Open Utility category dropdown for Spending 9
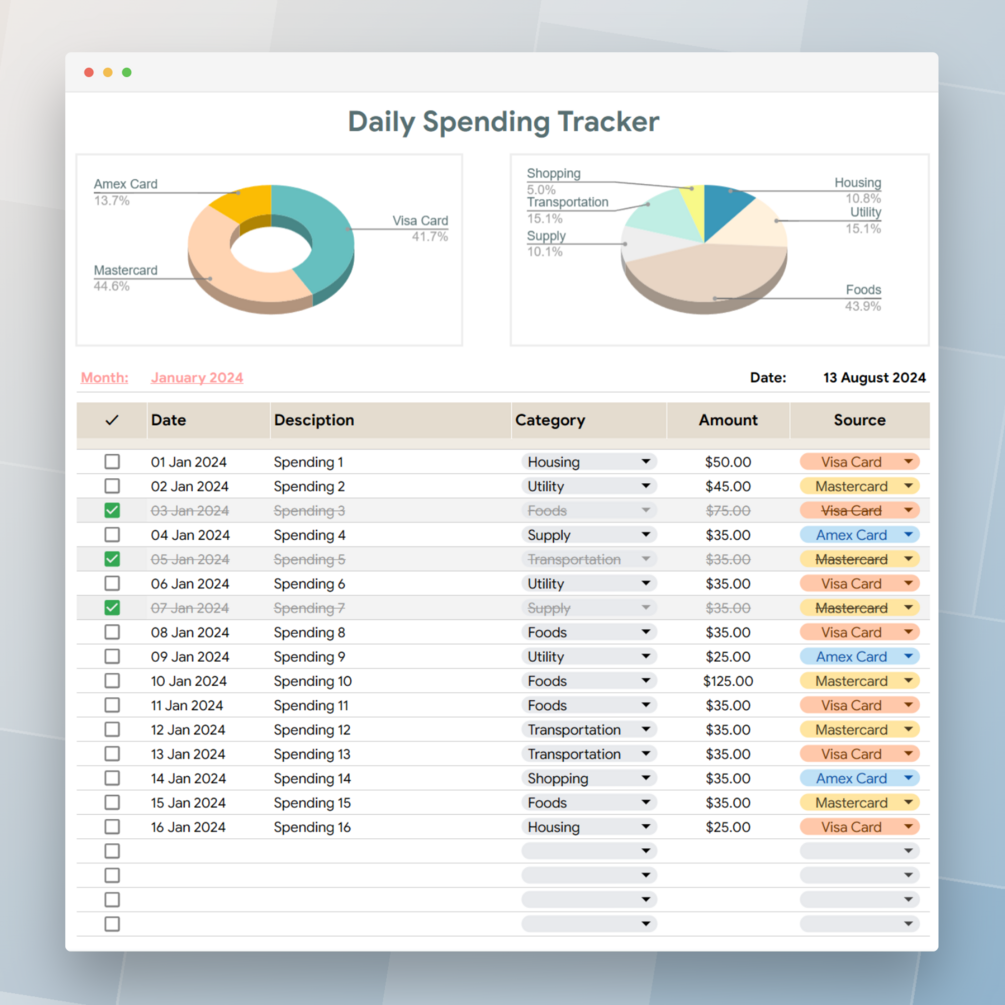This screenshot has width=1005, height=1005. coord(588,656)
